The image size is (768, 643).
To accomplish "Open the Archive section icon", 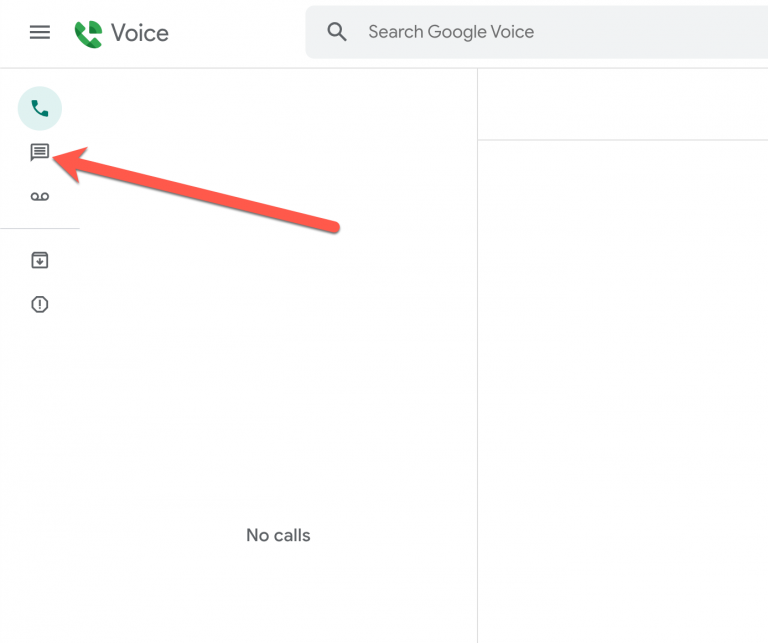I will 40,261.
